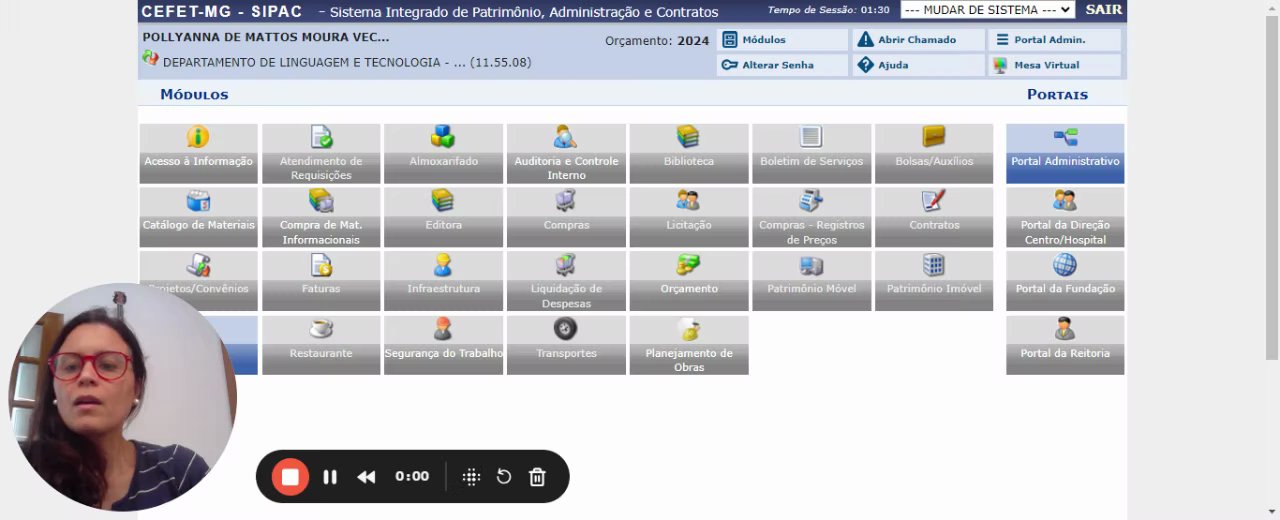The image size is (1280, 520).
Task: Click the SAIR logout link
Action: click(x=1104, y=10)
